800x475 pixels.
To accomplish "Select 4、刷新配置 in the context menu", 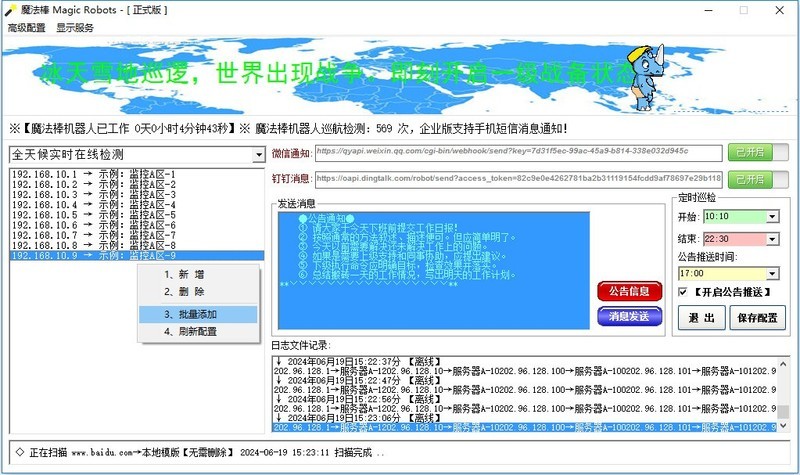I will click(198, 332).
